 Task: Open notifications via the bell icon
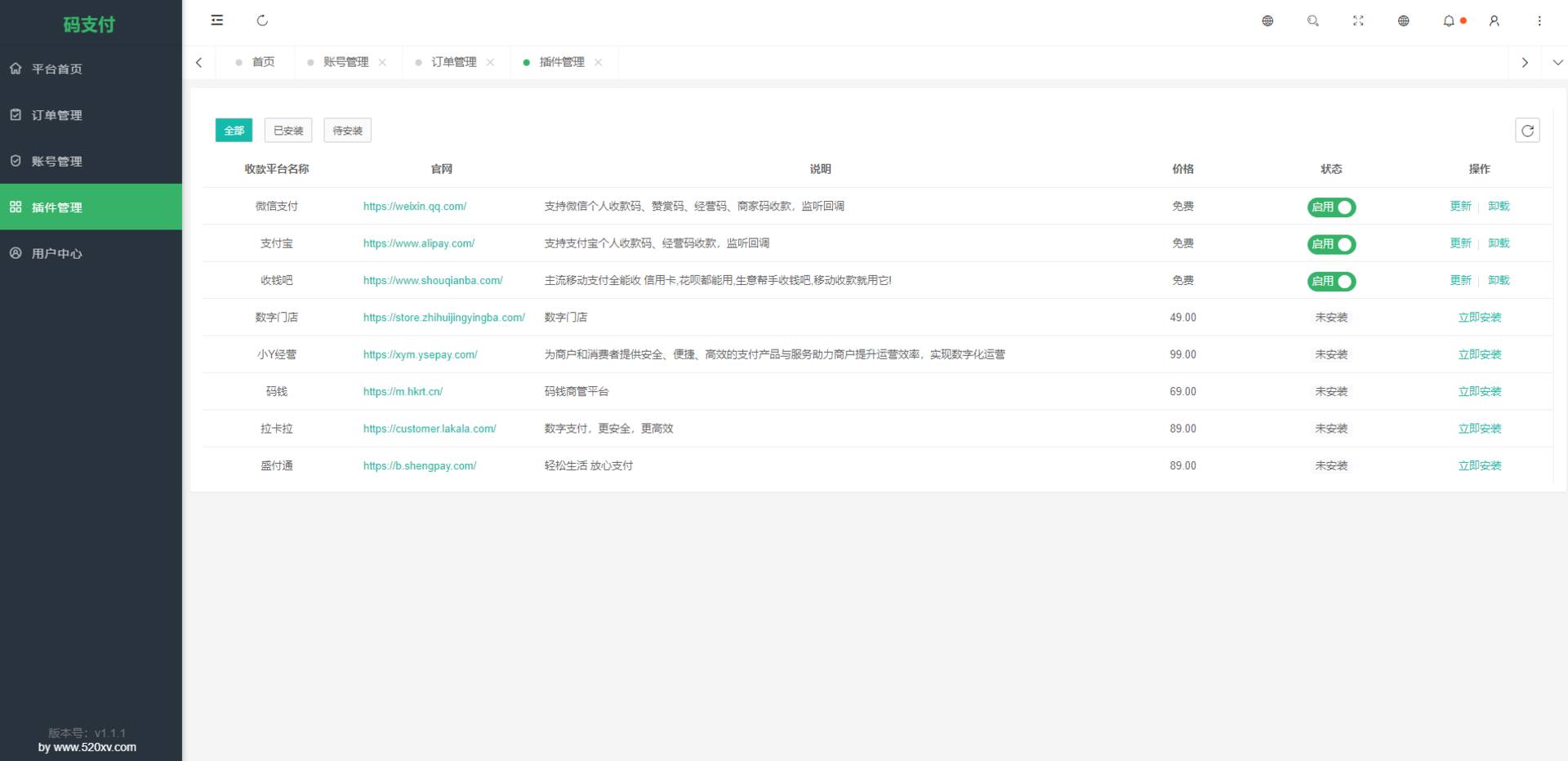click(1448, 20)
